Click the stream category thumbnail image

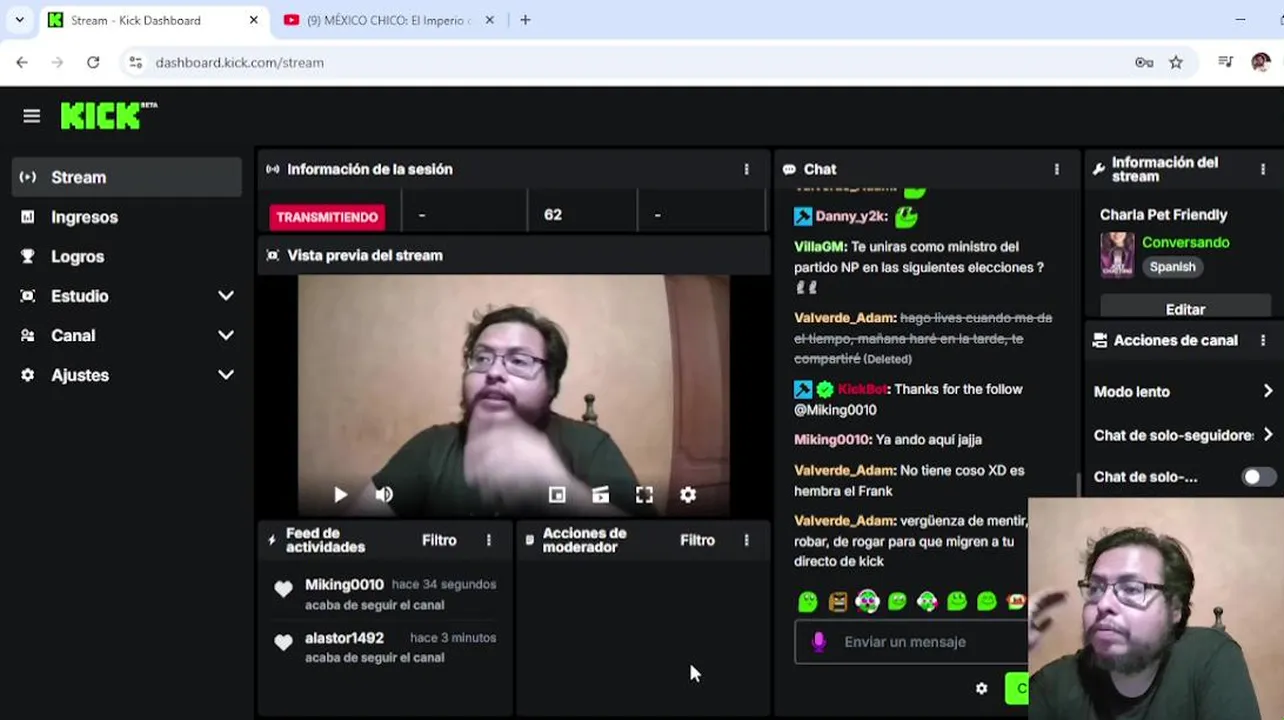pos(1117,254)
